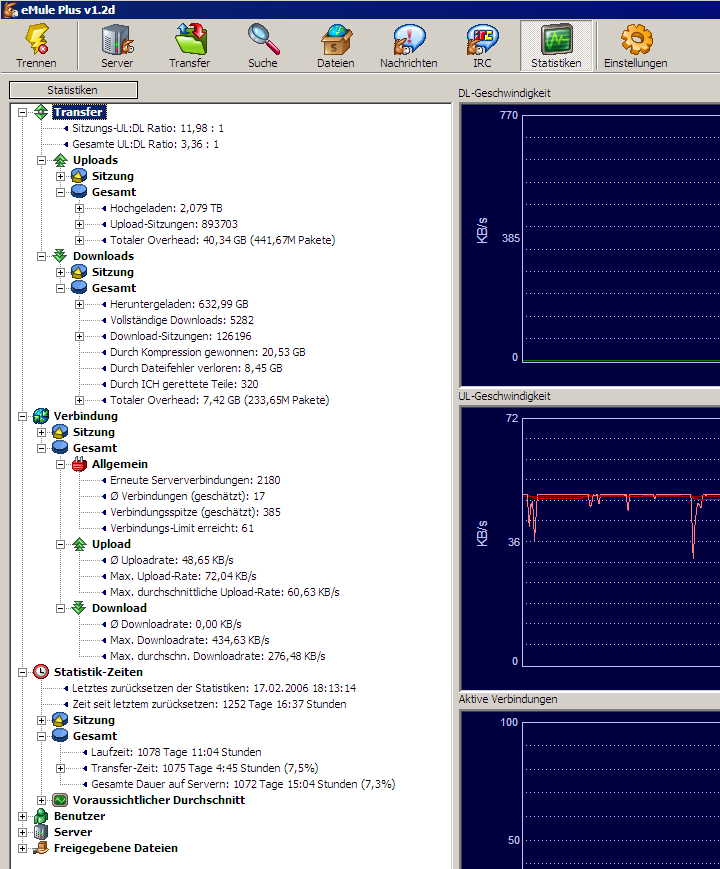Click the Uploads green arrows icon
Screen dimensions: 720x869
[60, 160]
